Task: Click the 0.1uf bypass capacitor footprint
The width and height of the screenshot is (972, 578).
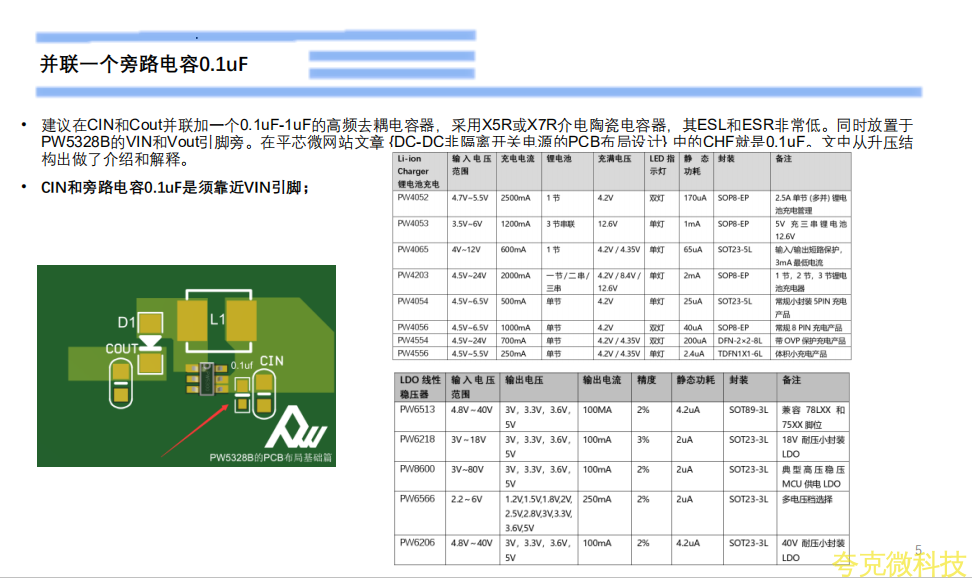Action: pos(241,395)
